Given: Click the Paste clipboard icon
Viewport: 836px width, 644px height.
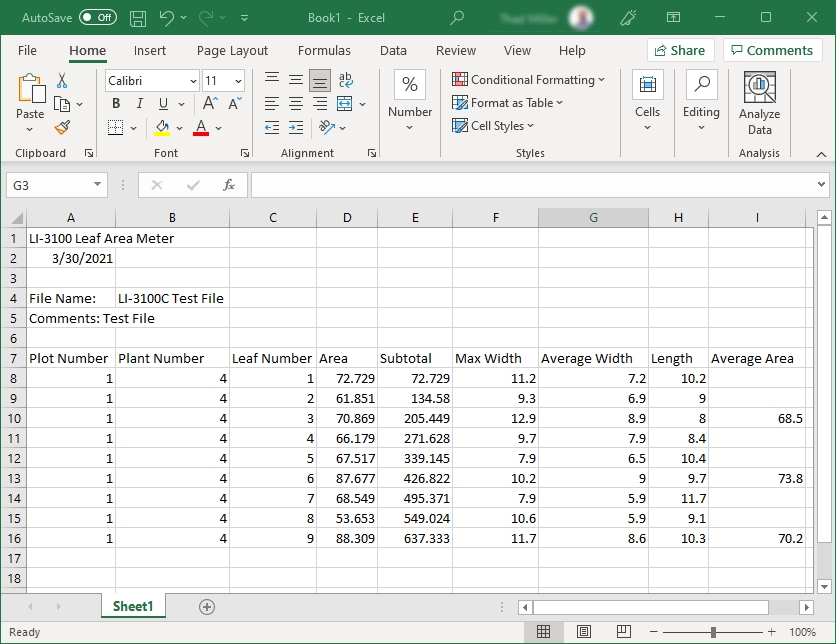Looking at the screenshot, I should click(x=31, y=88).
